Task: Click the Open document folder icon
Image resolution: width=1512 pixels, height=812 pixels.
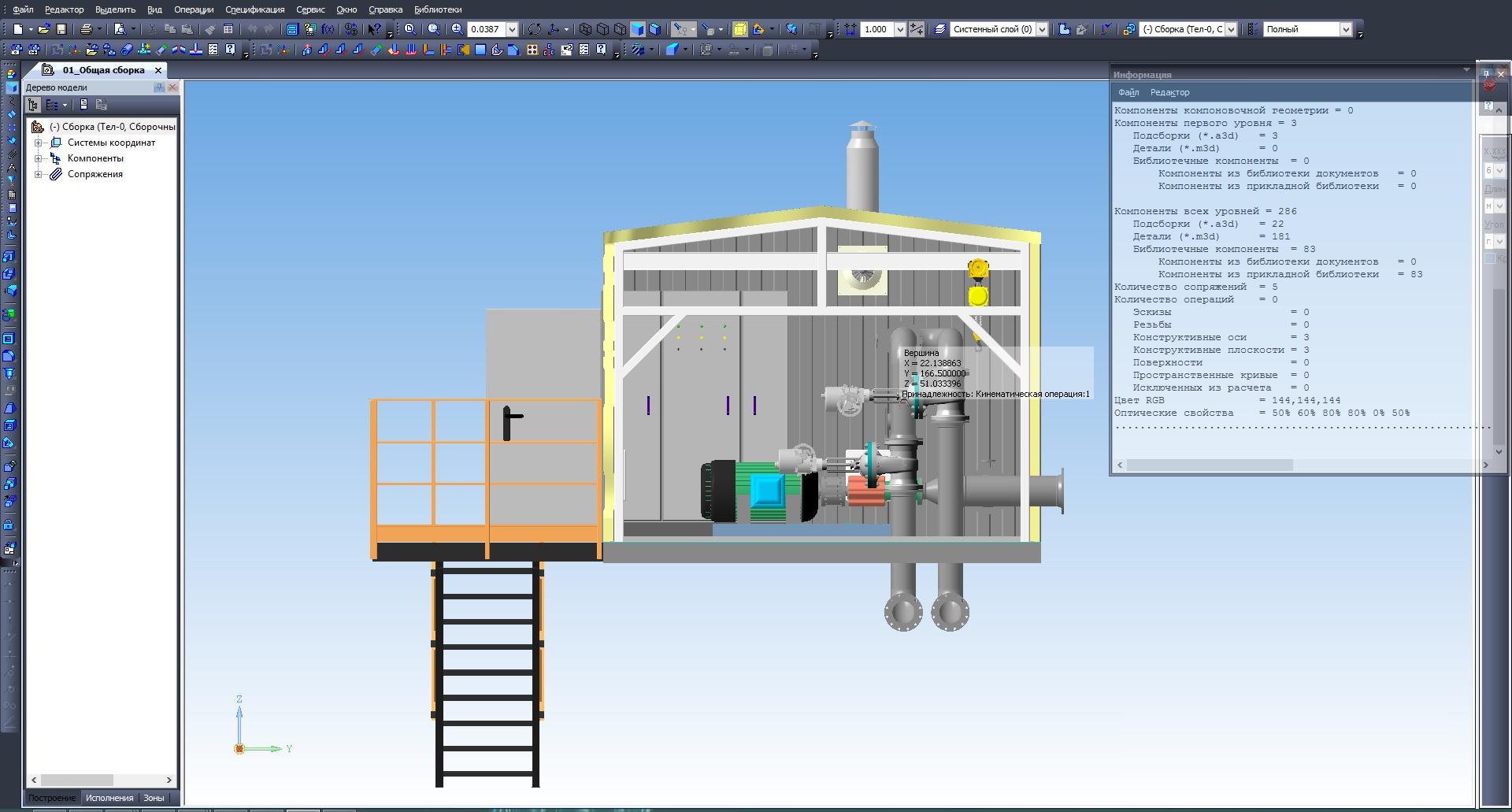Action: [44, 29]
